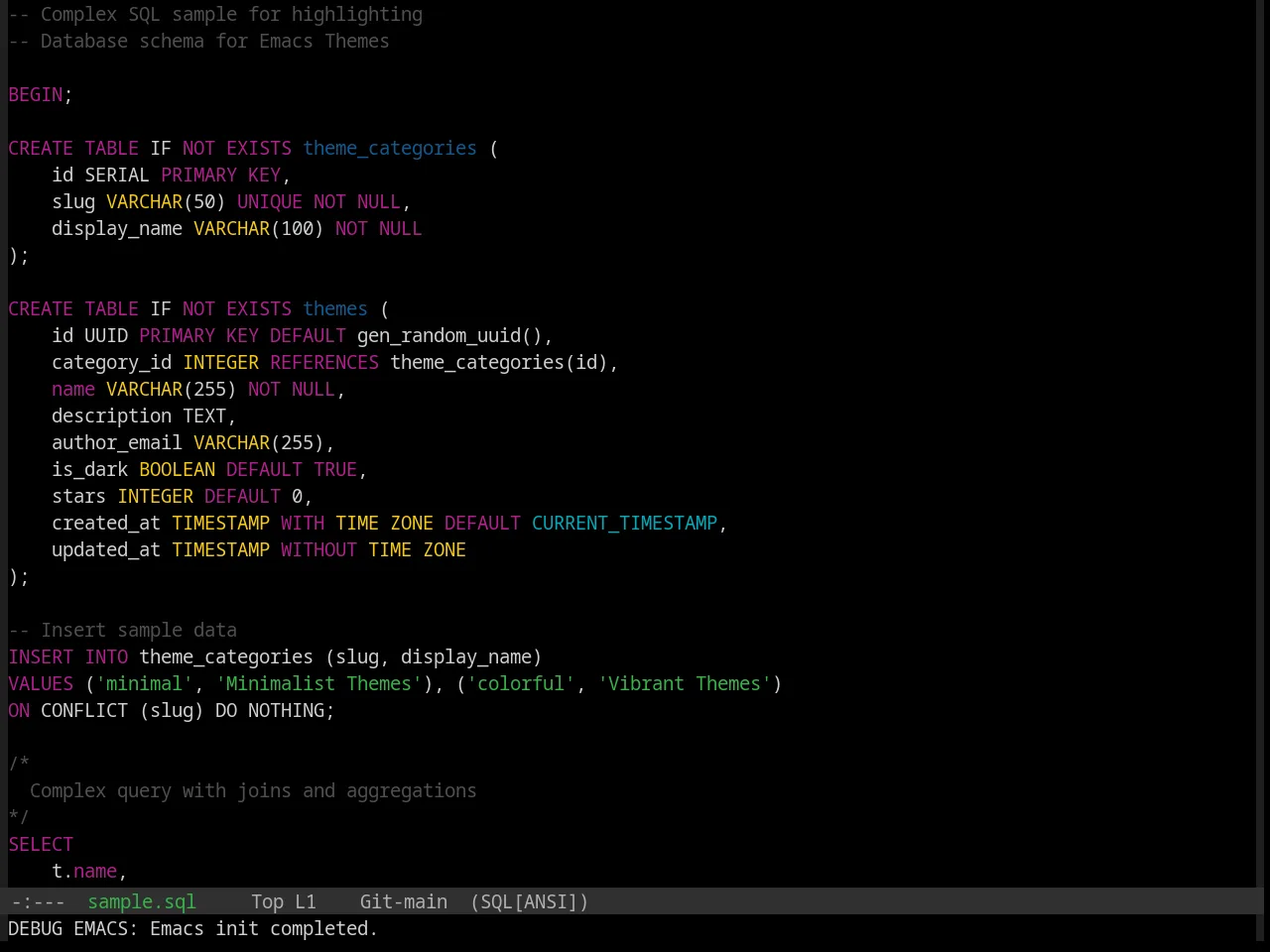Click VARCHAR(50) on the slug line
The image size is (1270, 952).
point(166,201)
